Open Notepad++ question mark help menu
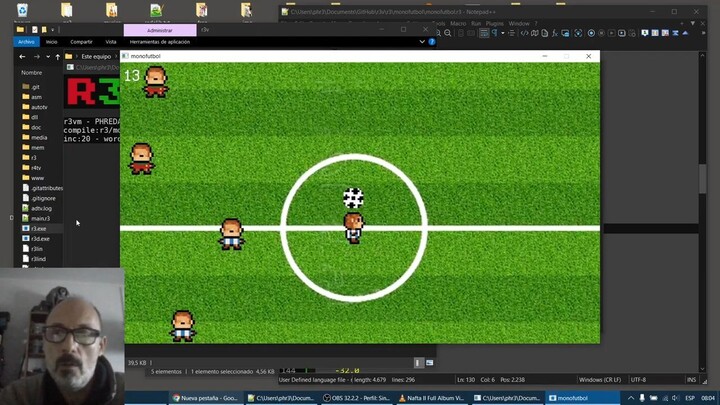Viewport: 720px width, 405px height. click(x=535, y=23)
